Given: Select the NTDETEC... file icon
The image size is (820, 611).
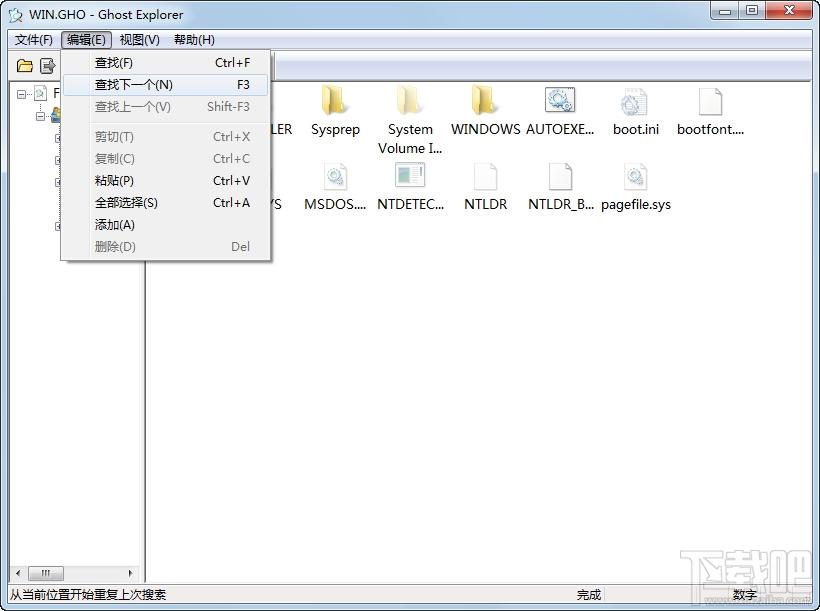Looking at the screenshot, I should (x=410, y=175).
